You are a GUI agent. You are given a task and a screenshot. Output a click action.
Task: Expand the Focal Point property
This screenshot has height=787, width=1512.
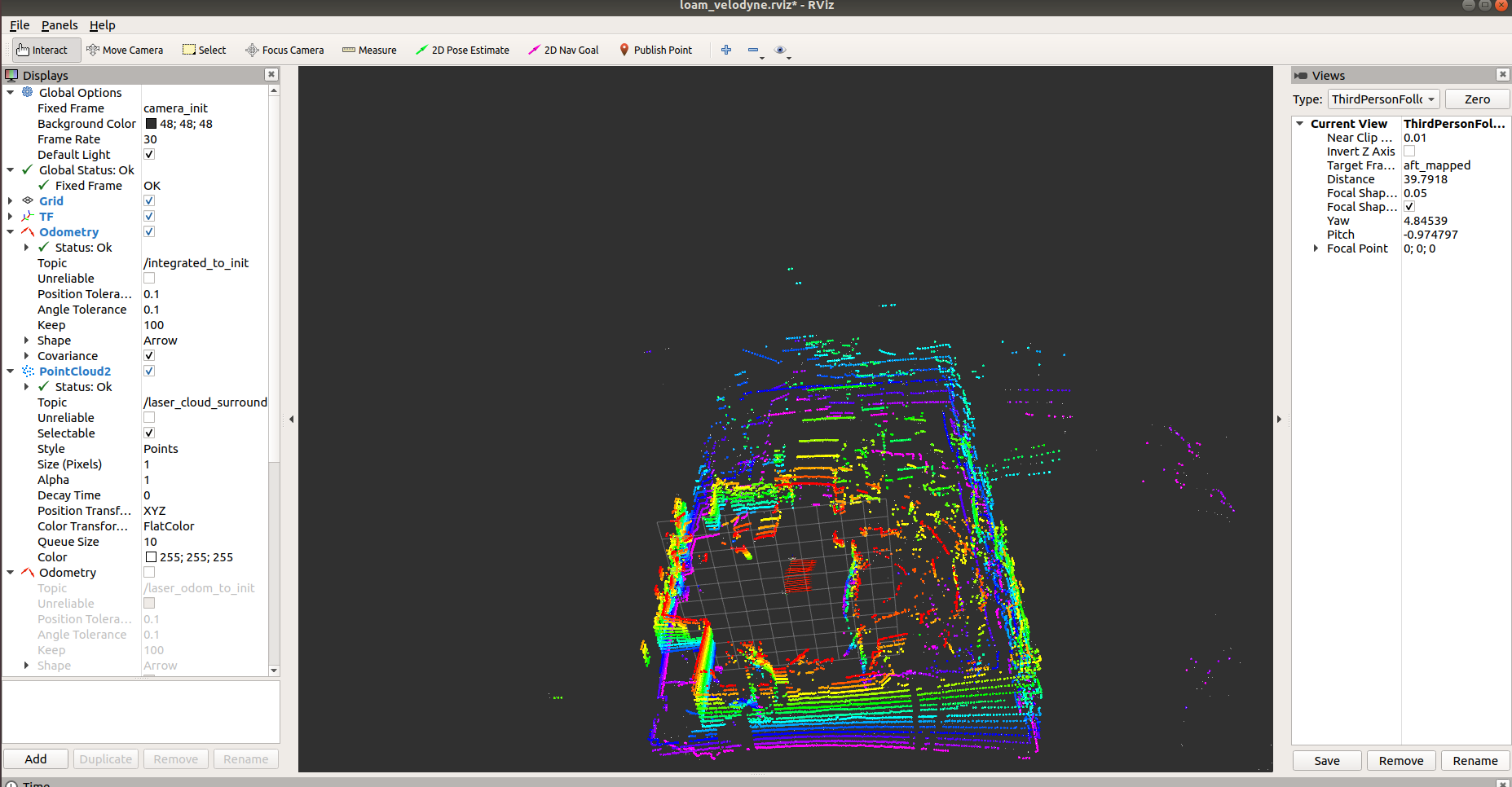point(1316,248)
